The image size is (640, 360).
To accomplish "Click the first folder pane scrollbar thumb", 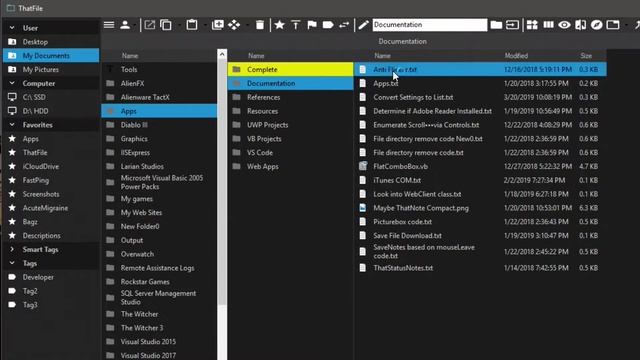I will pyautogui.click(x=222, y=182).
